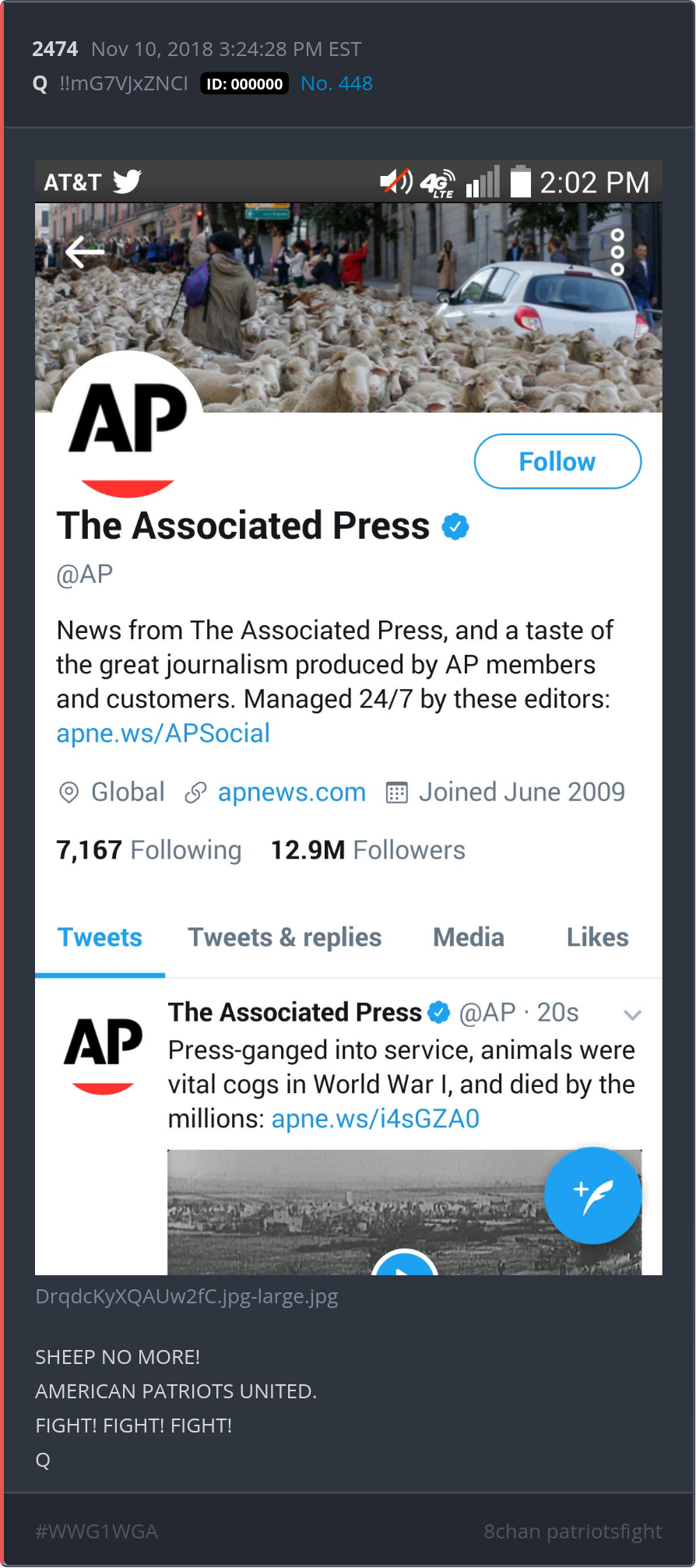Tap the back arrow on profile header
Viewport: 696px width, 1568px height.
pyautogui.click(x=84, y=251)
